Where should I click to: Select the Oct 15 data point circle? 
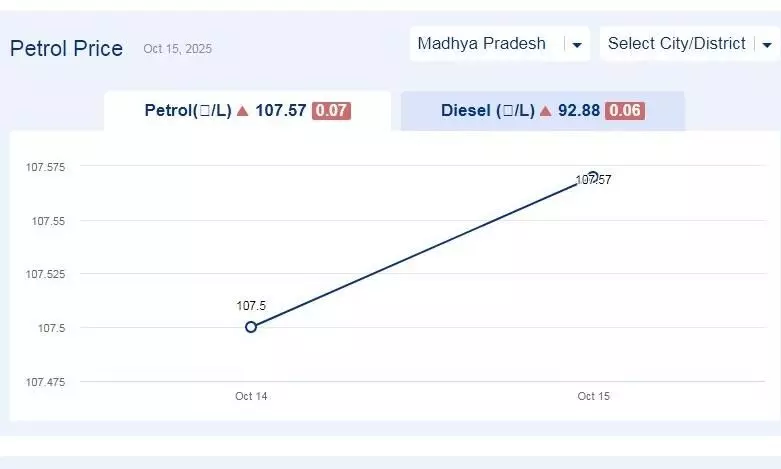[x=593, y=177]
